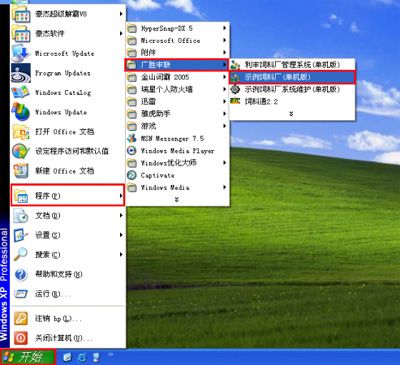The height and width of the screenshot is (365, 400).
Task: Launch Windows Media Player icon
Action: pos(132,151)
